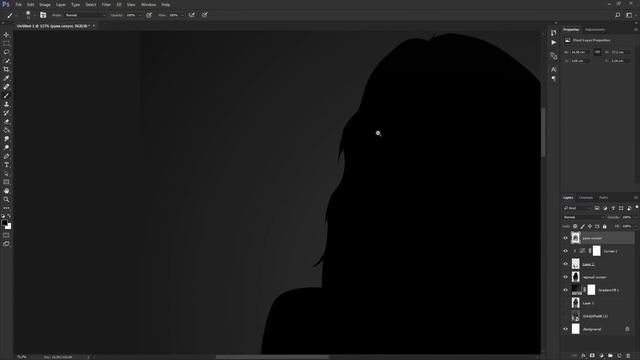This screenshot has height=360, width=640.
Task: Show the Layer 1 layer
Action: tap(565, 303)
